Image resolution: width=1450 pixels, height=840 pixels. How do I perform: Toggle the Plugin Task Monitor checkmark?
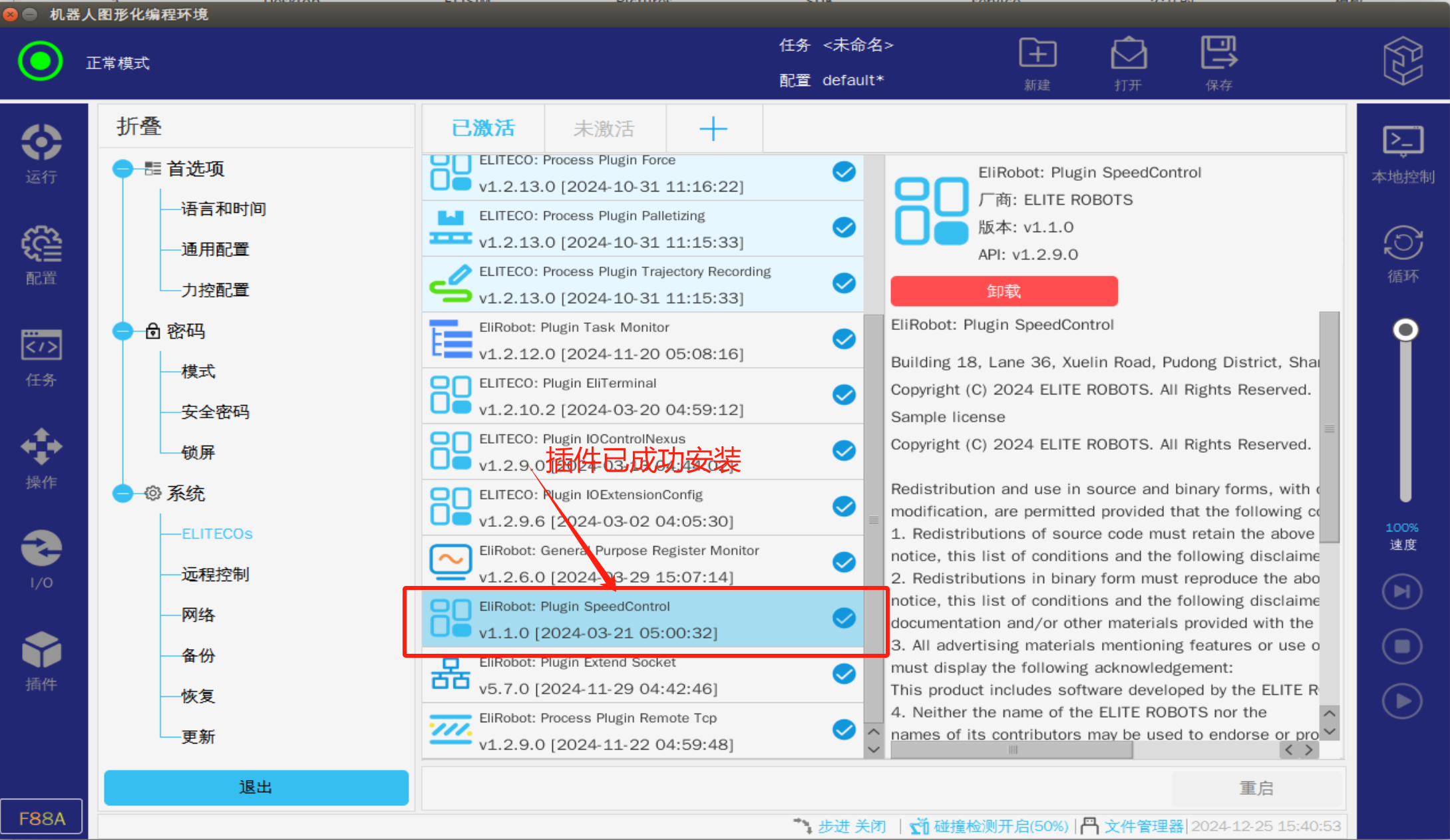[x=844, y=339]
